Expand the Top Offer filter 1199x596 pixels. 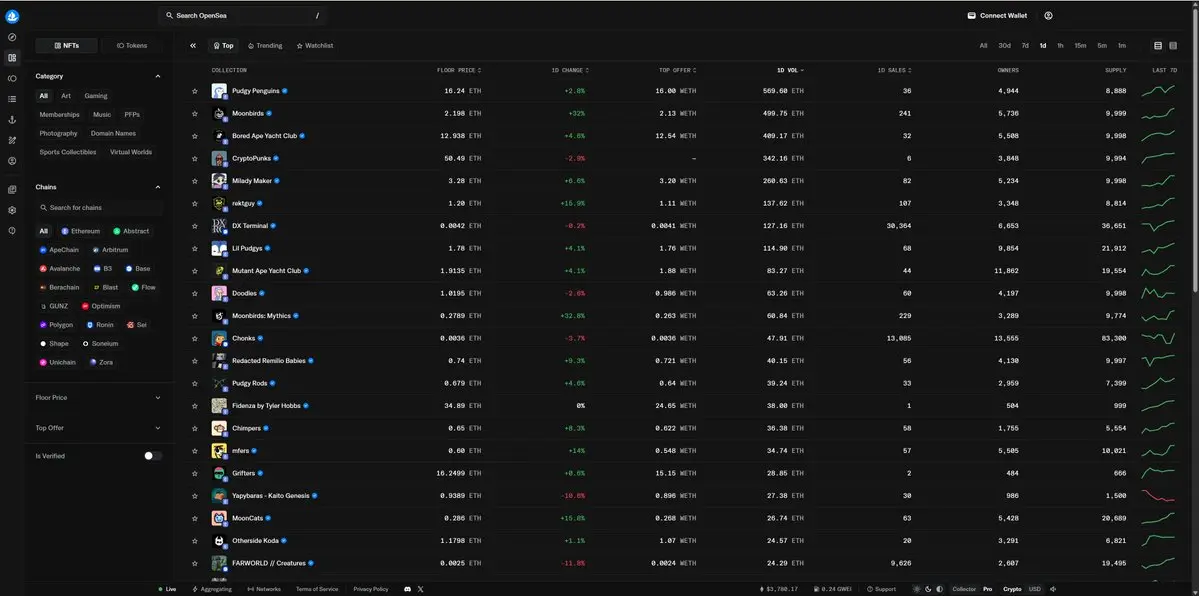[99, 428]
